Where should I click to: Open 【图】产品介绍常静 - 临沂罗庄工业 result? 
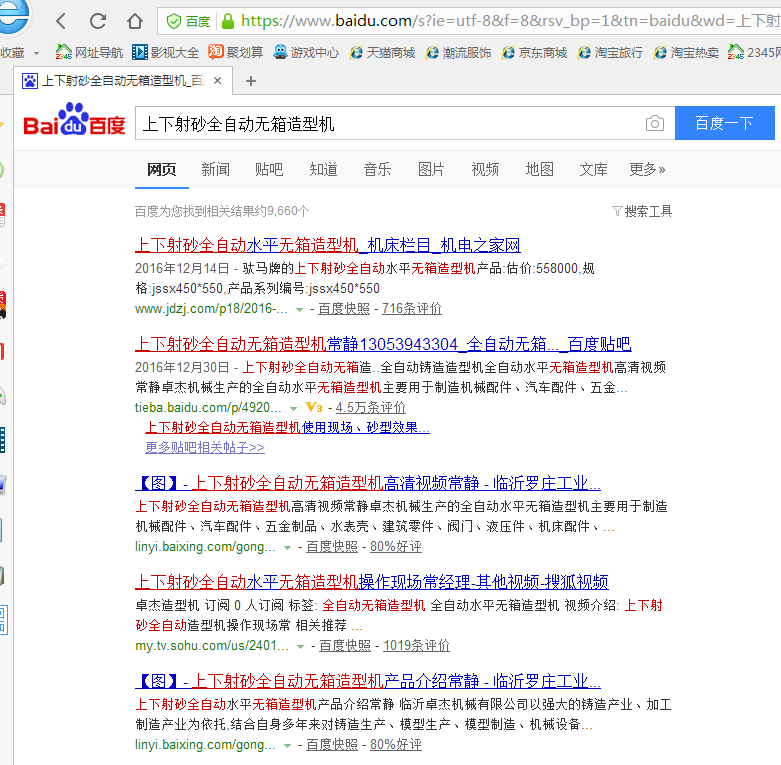click(368, 680)
